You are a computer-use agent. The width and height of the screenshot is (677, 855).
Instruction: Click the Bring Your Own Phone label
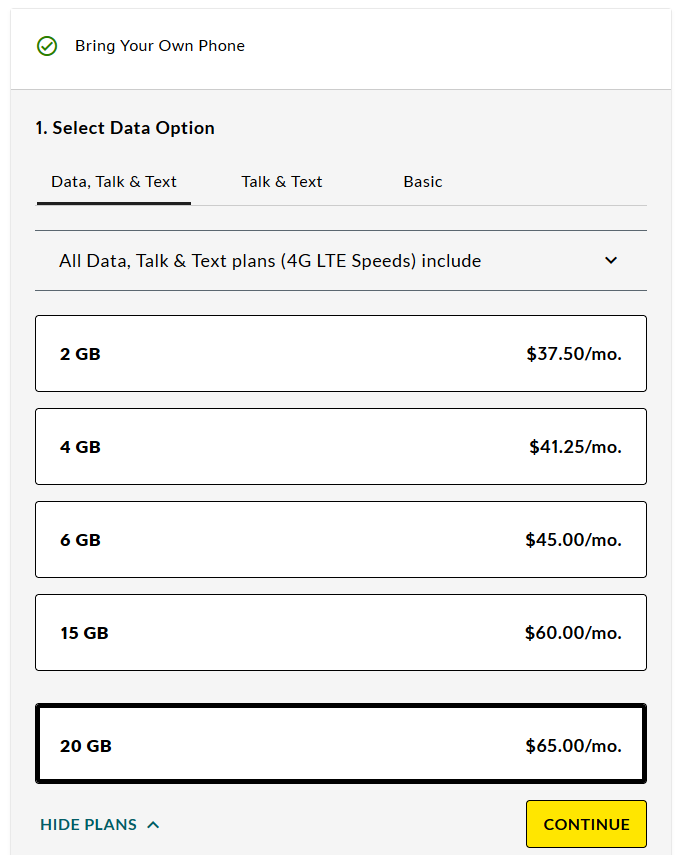click(160, 46)
